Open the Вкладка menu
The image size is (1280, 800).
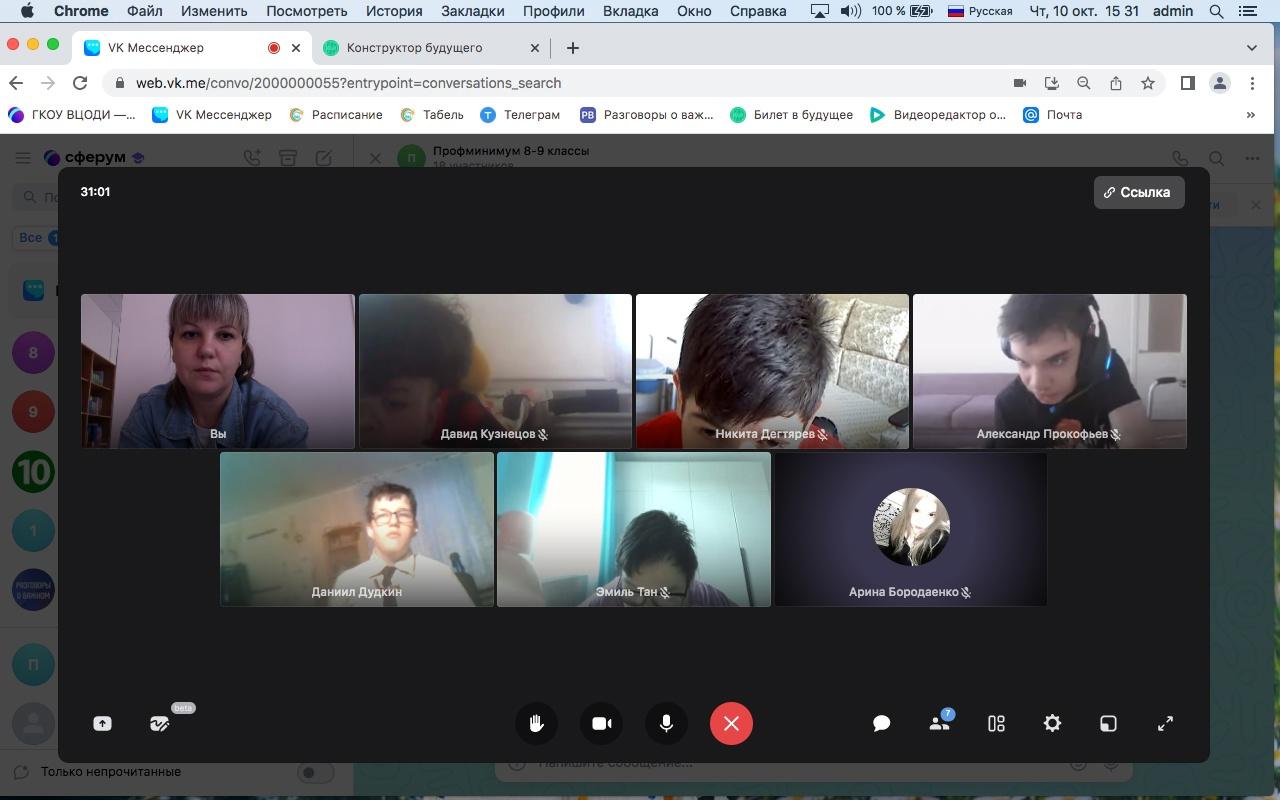tap(630, 11)
